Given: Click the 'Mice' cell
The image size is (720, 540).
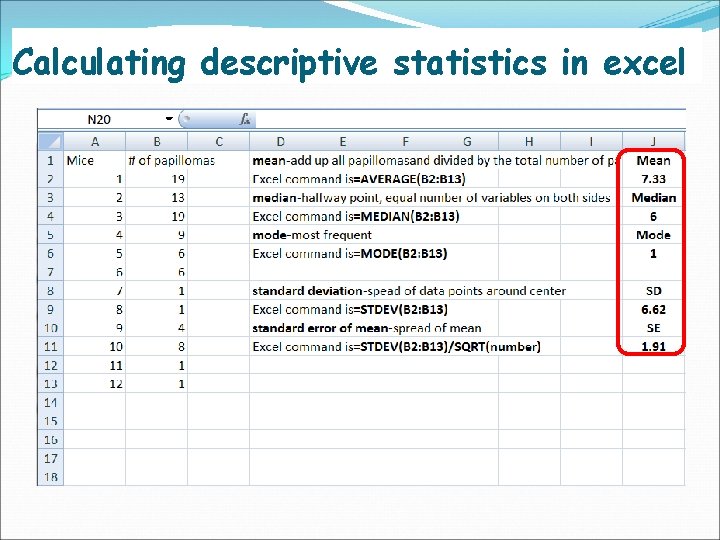Looking at the screenshot, I should coord(95,160).
